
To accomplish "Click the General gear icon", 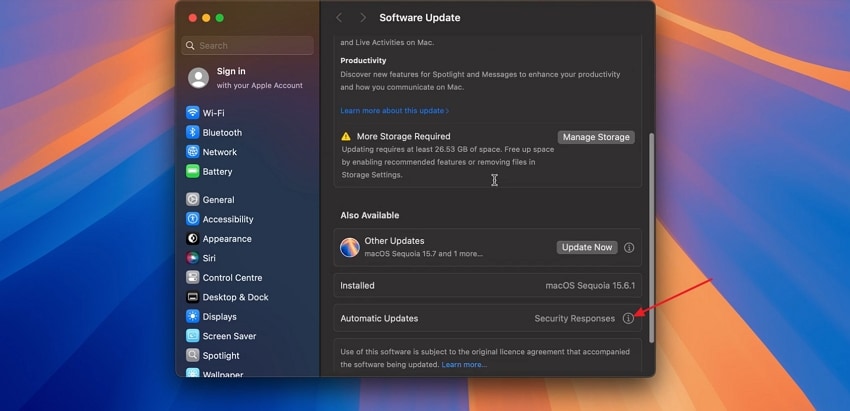I will [x=192, y=200].
